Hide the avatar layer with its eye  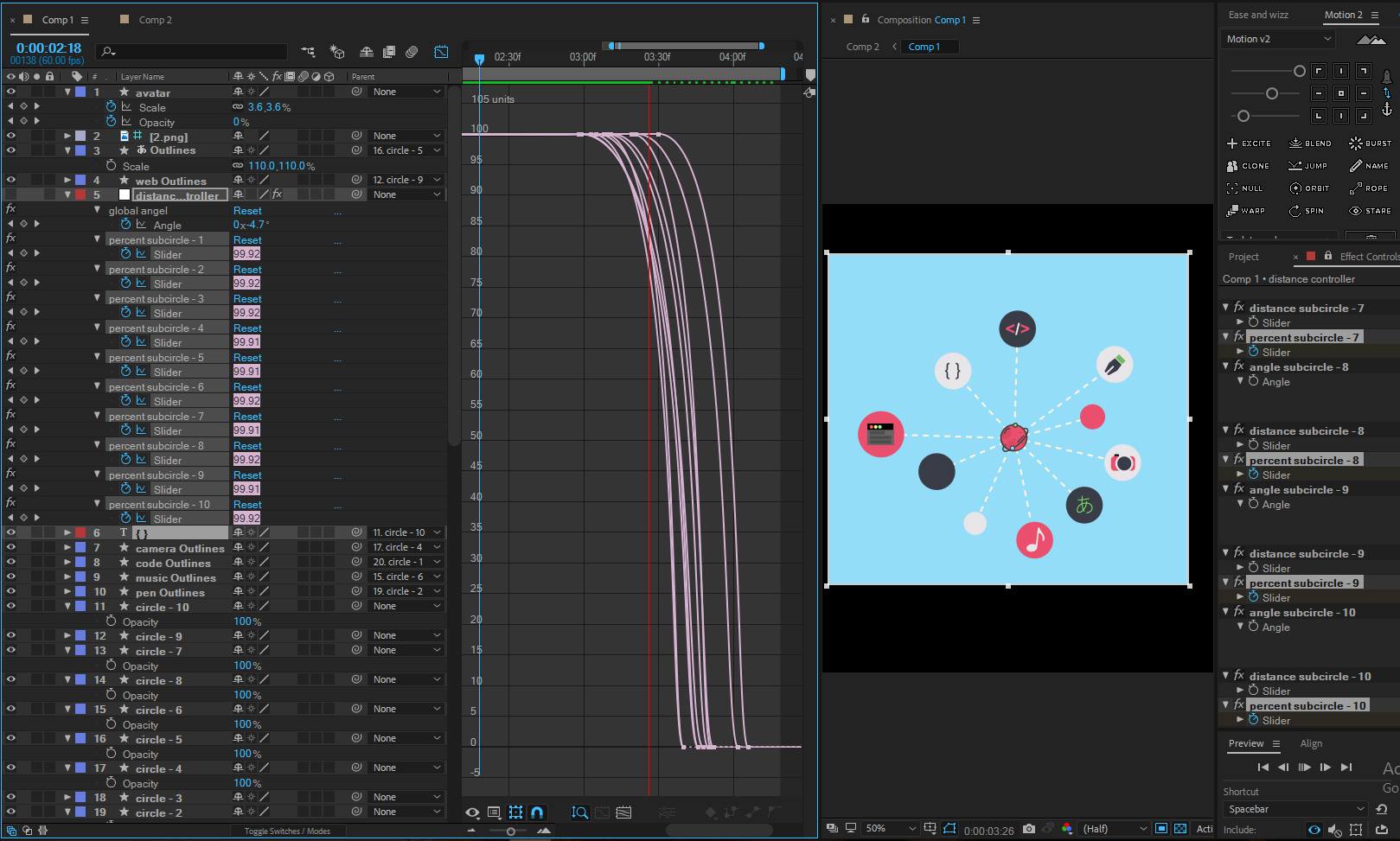[x=11, y=92]
